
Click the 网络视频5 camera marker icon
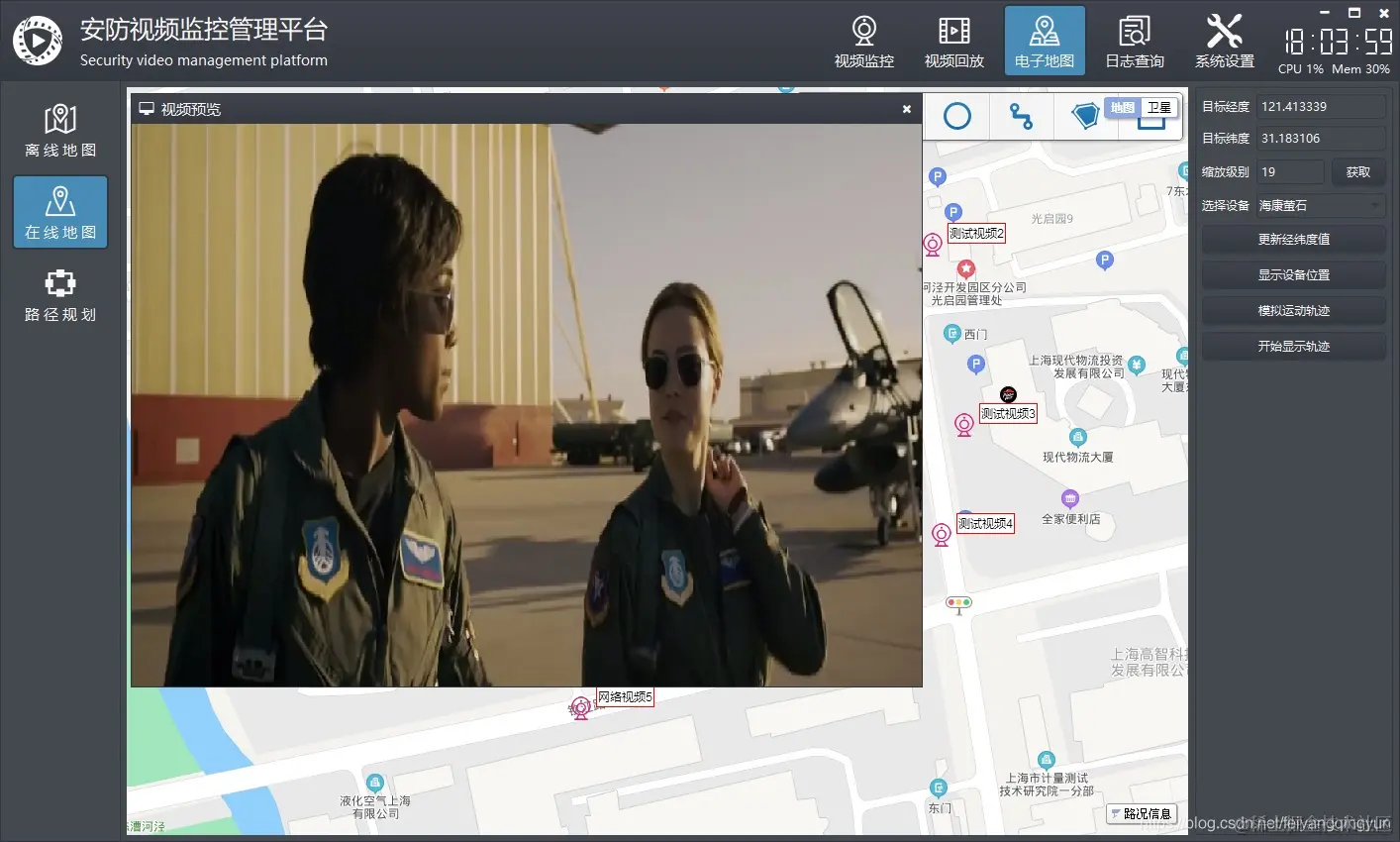[x=581, y=709]
